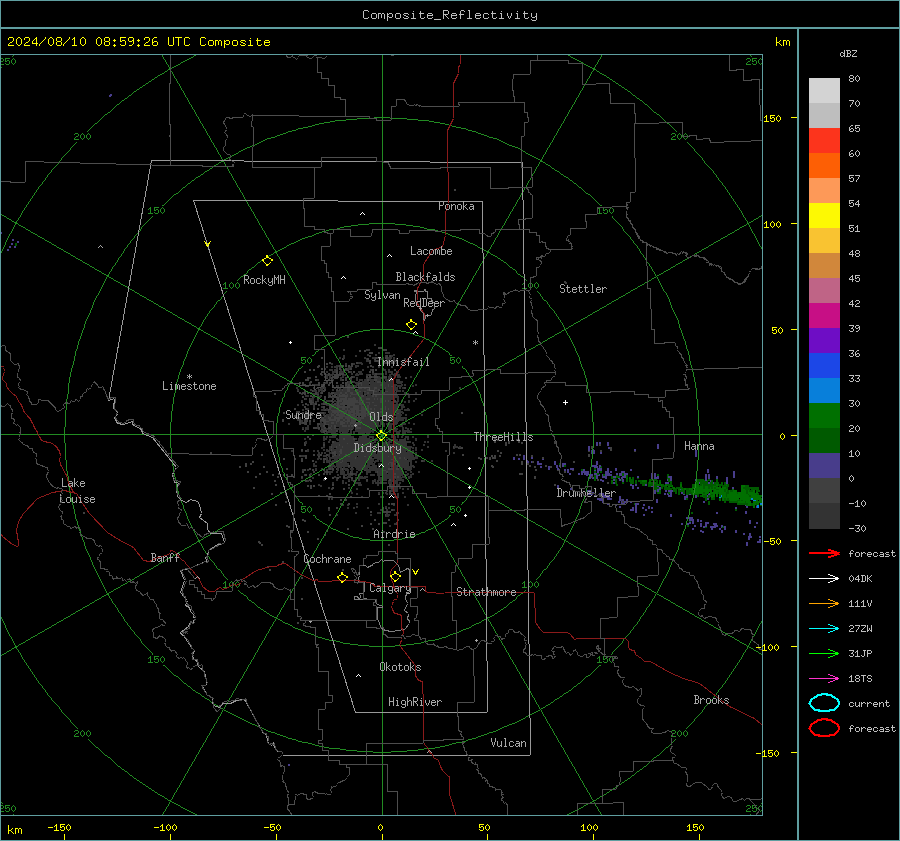Click the Cochrane town label

click(x=327, y=559)
